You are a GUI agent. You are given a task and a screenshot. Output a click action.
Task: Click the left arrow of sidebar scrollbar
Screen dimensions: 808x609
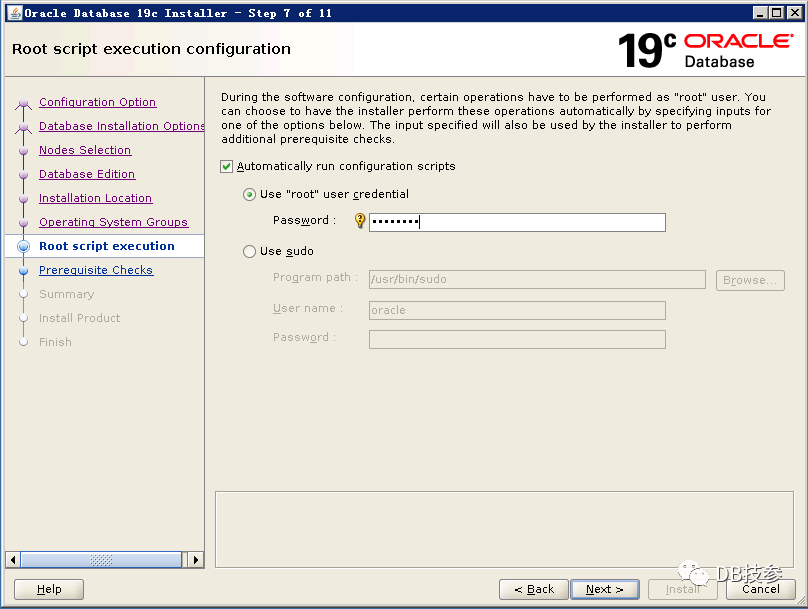(13, 560)
